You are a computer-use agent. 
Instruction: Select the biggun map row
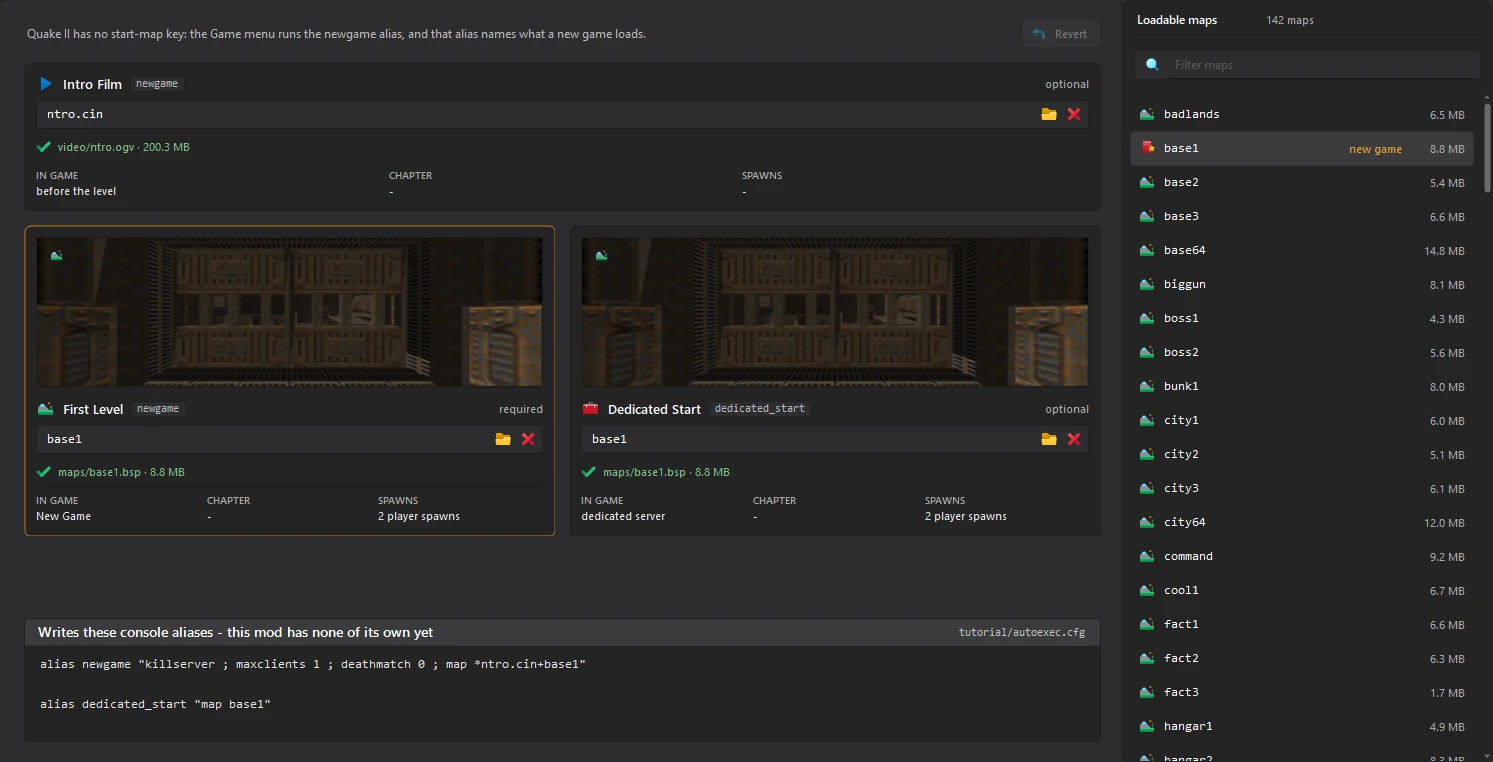pos(1302,284)
